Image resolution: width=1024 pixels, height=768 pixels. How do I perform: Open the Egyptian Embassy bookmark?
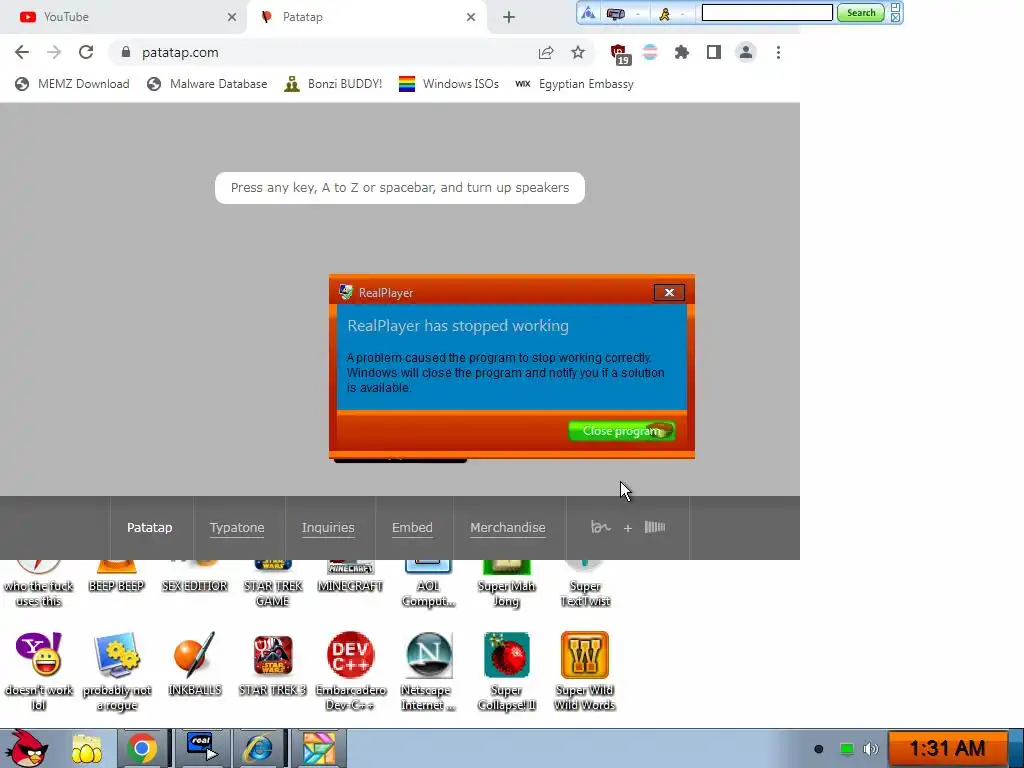575,84
